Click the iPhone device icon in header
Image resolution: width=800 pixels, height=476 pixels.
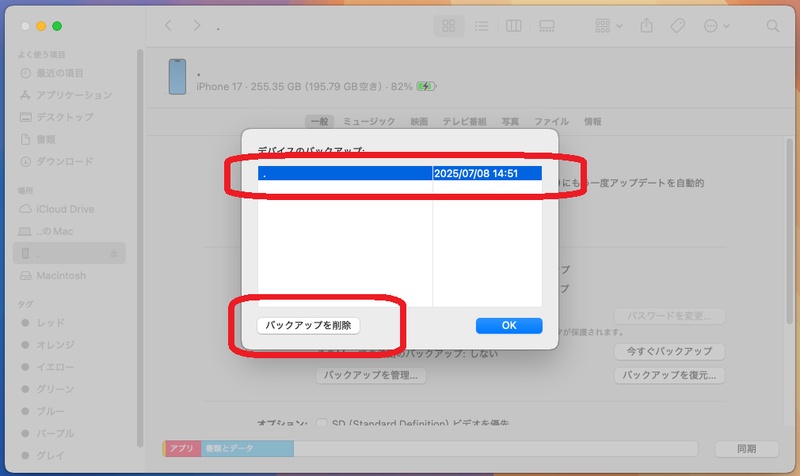click(177, 77)
